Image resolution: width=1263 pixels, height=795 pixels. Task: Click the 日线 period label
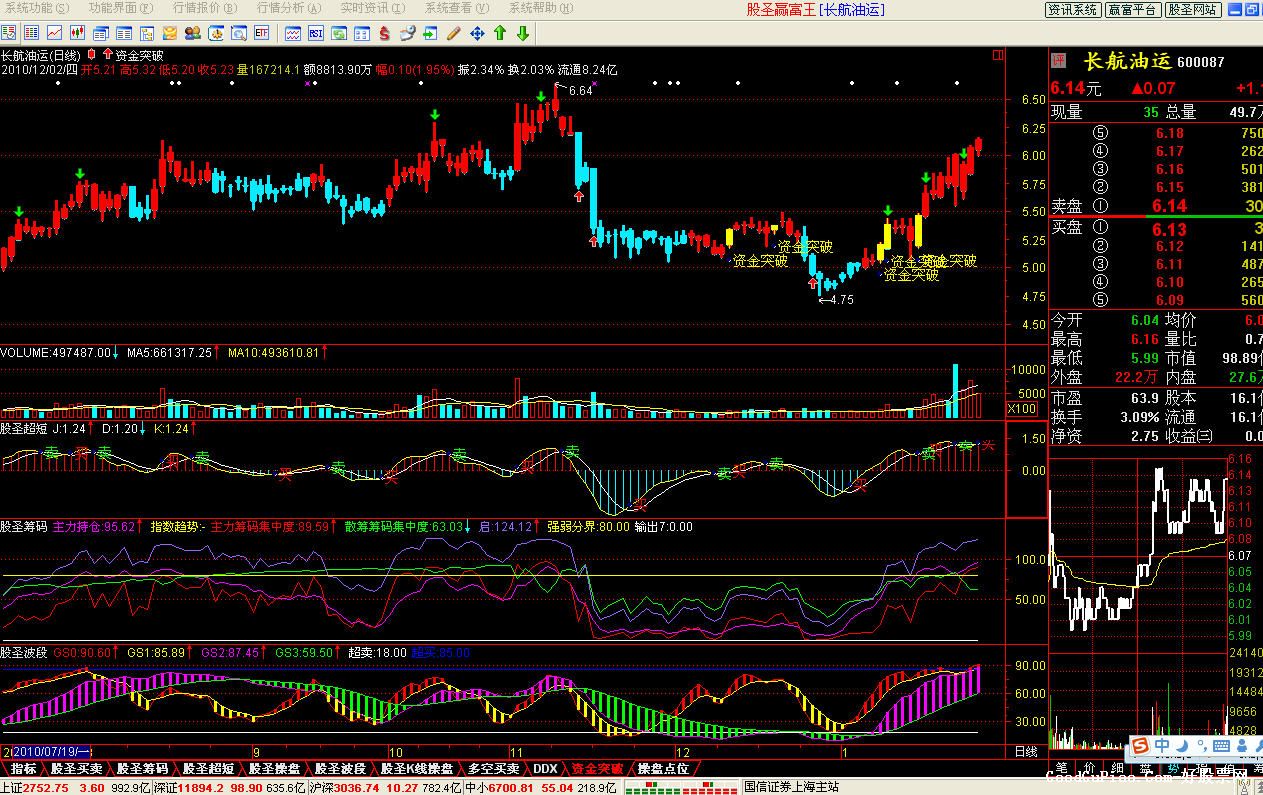click(x=1026, y=751)
